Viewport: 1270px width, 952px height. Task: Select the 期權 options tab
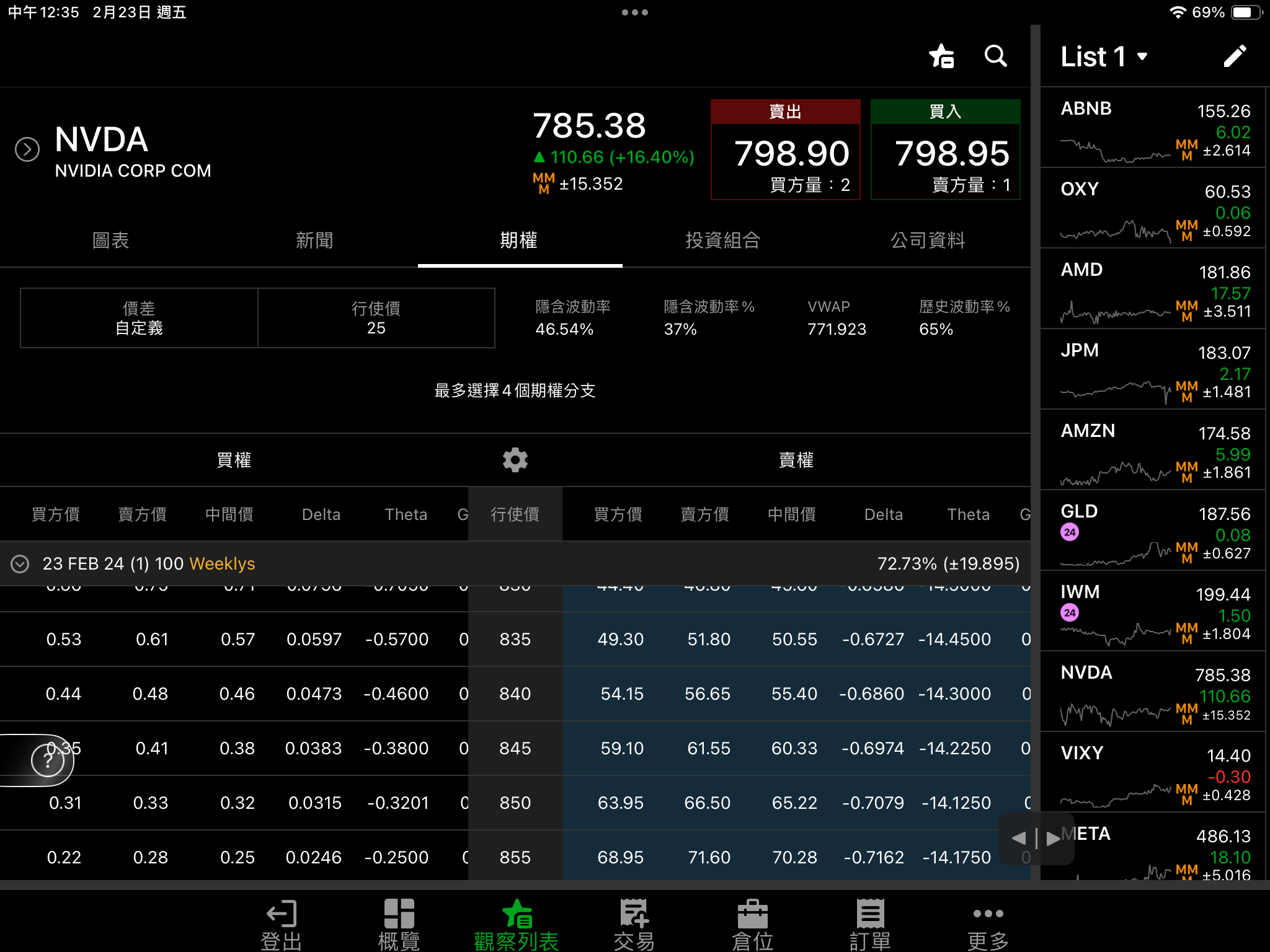(519, 240)
